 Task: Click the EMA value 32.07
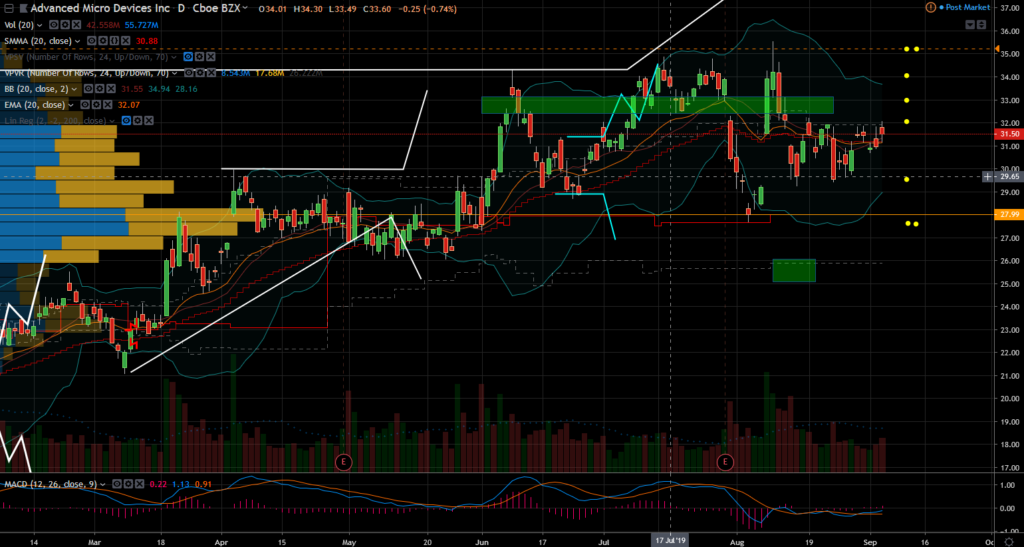(129, 104)
